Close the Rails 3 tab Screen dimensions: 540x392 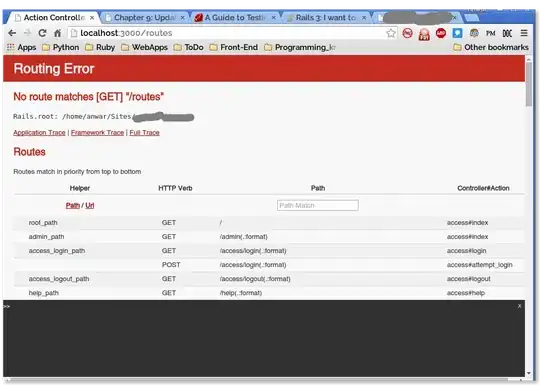[364, 18]
